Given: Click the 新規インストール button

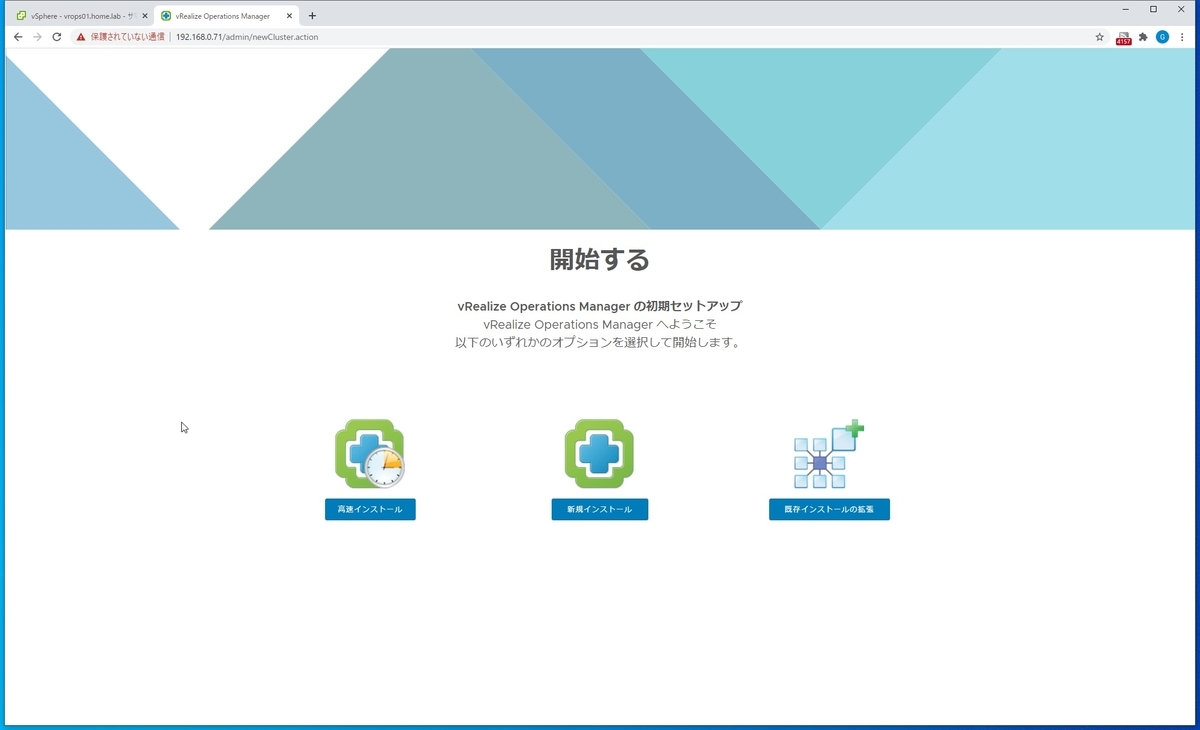Looking at the screenshot, I should pyautogui.click(x=600, y=509).
